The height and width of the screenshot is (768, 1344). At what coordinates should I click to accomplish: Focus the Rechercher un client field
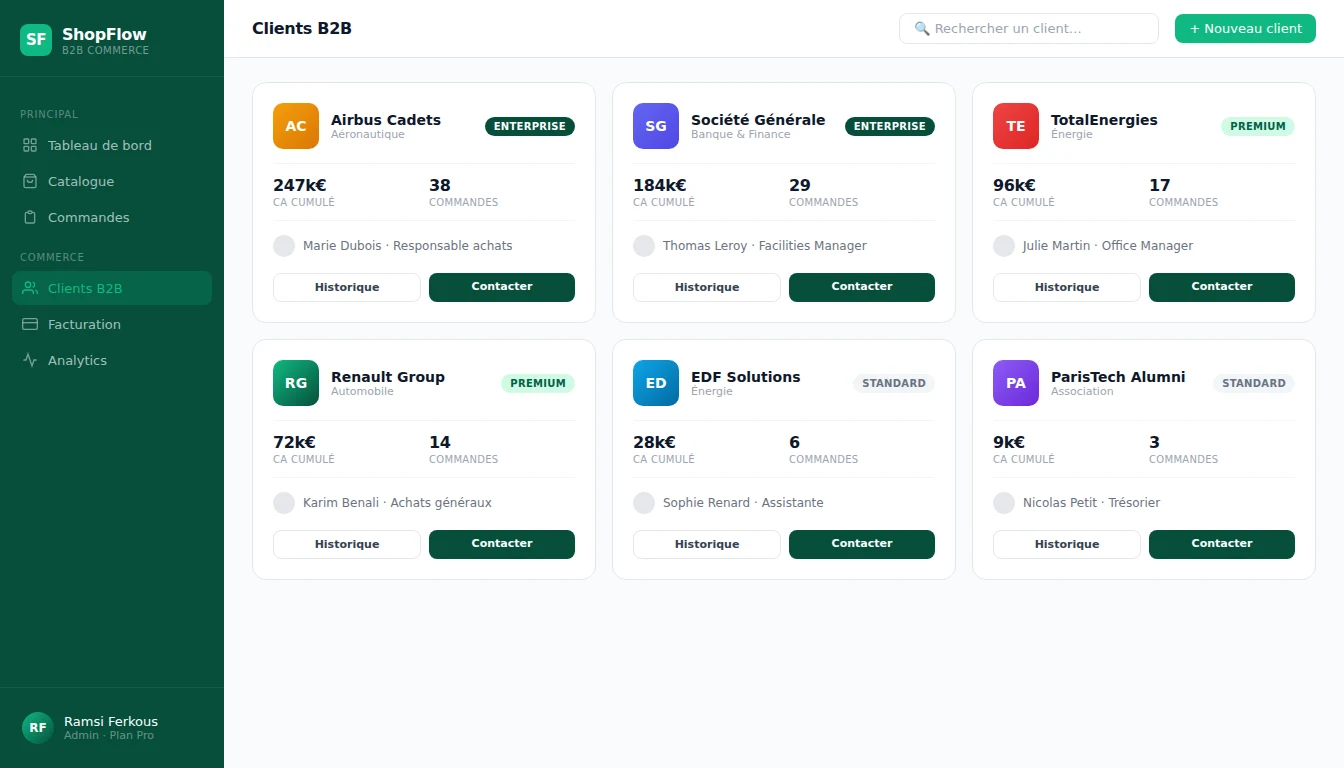pyautogui.click(x=1029, y=29)
